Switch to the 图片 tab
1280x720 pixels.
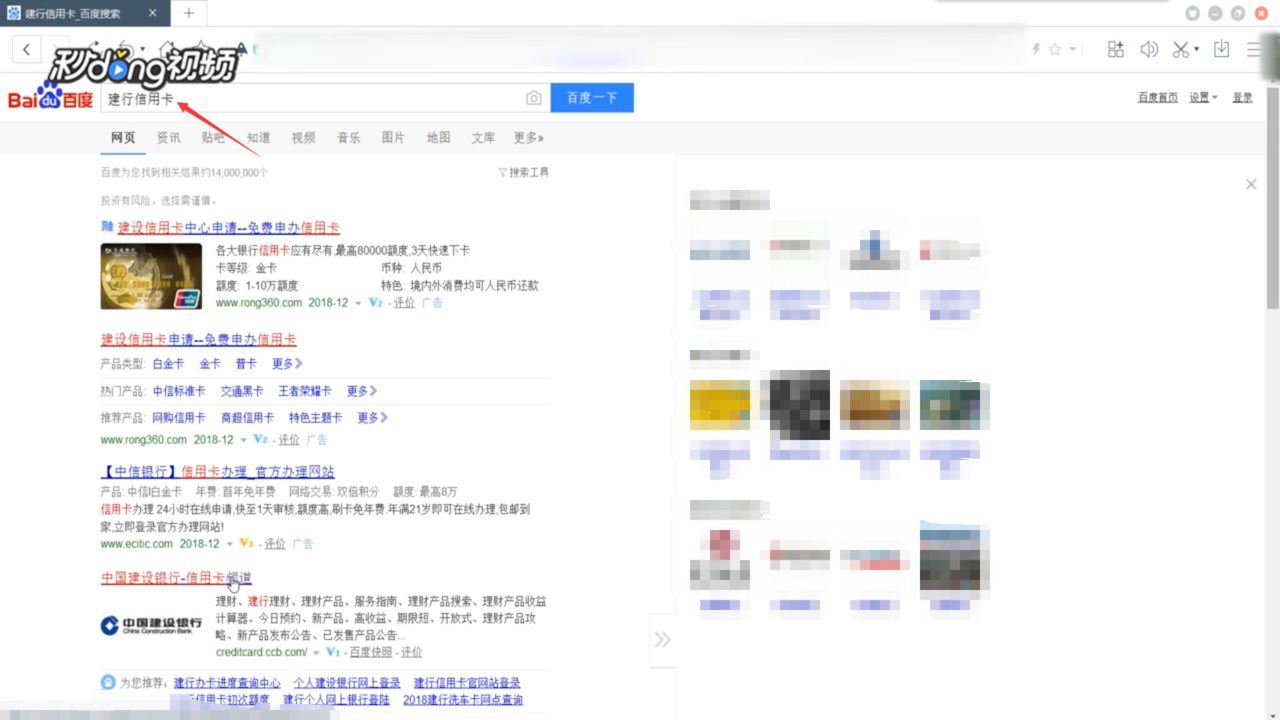[394, 138]
